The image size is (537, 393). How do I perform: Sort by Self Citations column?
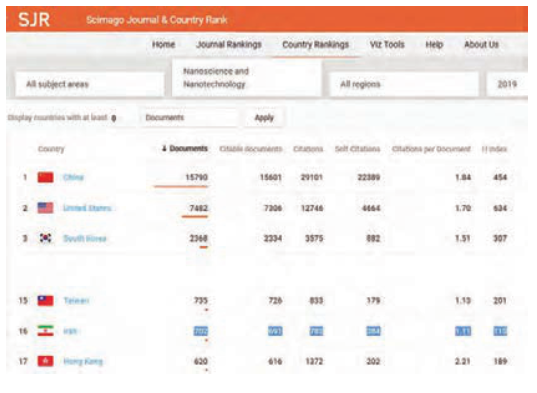pyautogui.click(x=357, y=149)
